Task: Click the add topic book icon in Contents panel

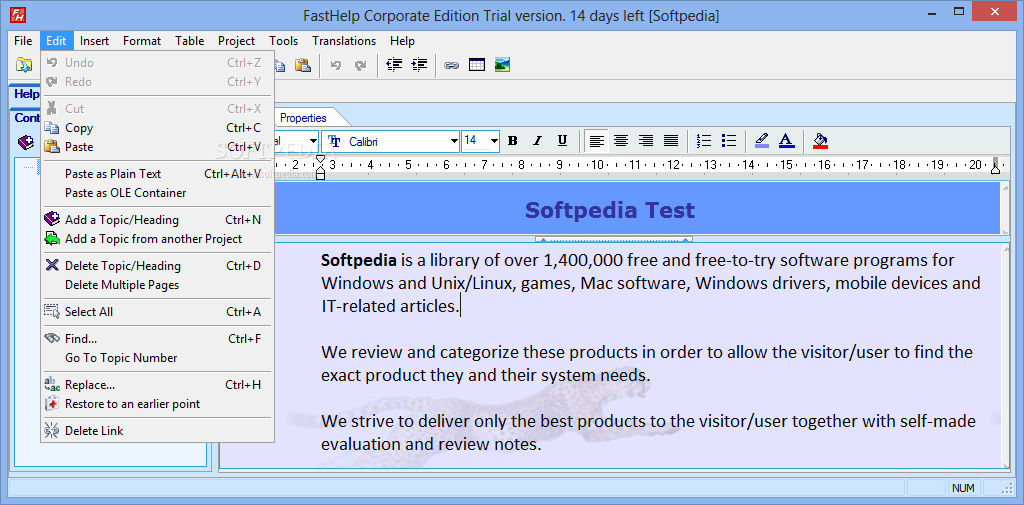Action: (25, 142)
